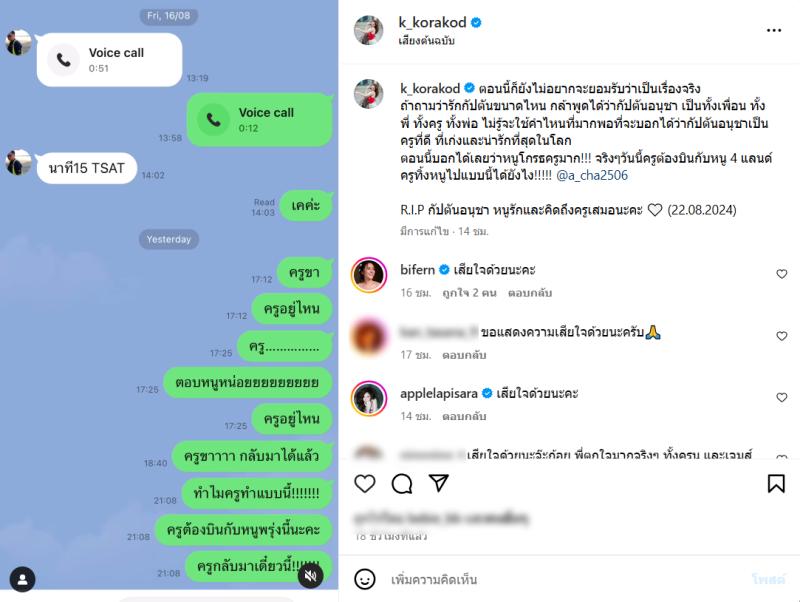Viewport: 800px width, 602px height.
Task: Open applelapisara's profile avatar
Action: pos(369,398)
